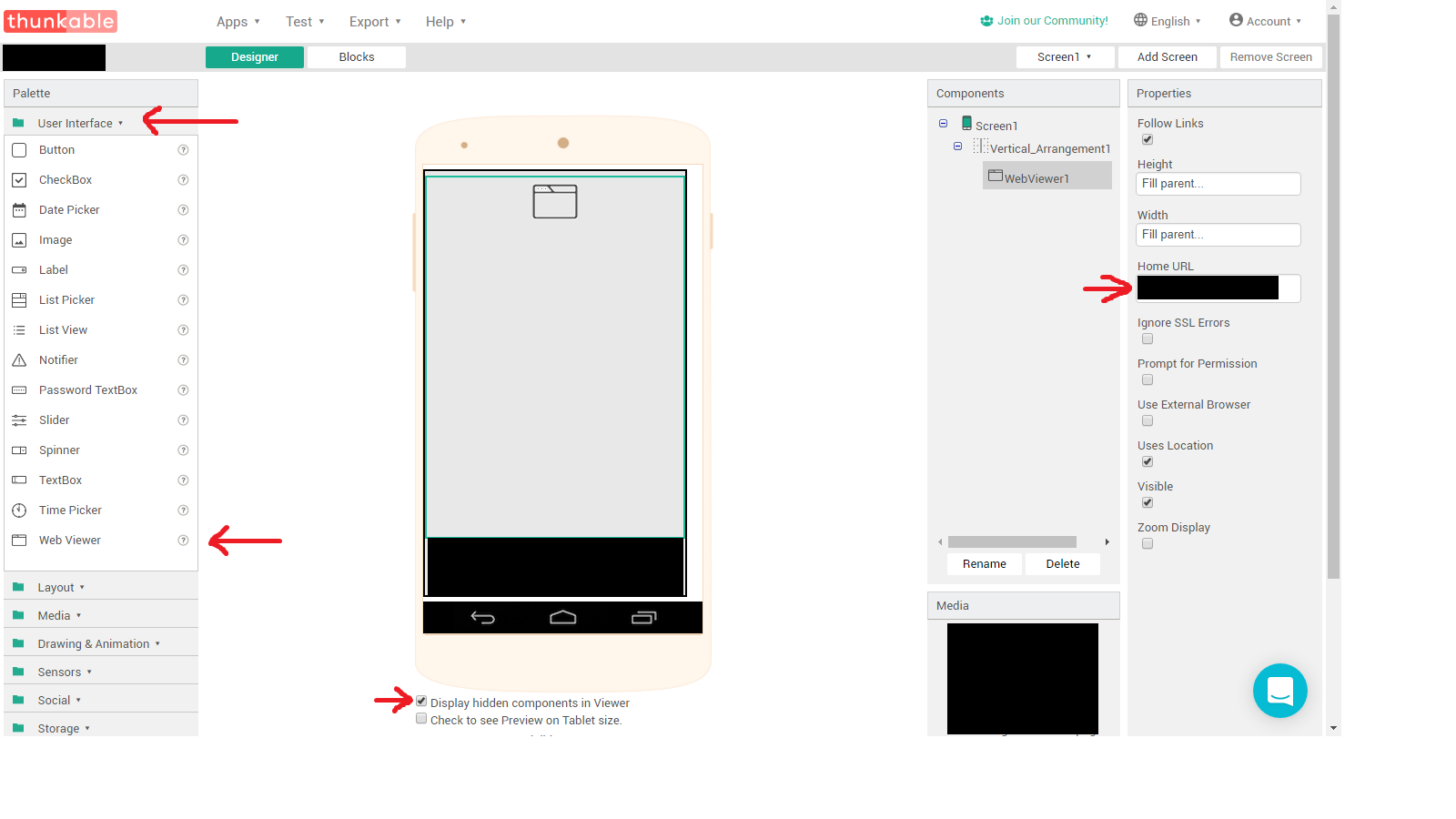Collapse the Screen1 tree node
This screenshot has height=819, width=1456.
tap(944, 124)
